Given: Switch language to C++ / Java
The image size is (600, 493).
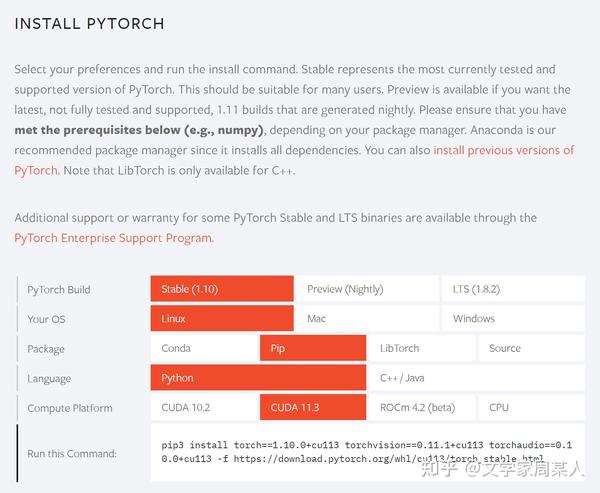Looking at the screenshot, I should pyautogui.click(x=476, y=378).
